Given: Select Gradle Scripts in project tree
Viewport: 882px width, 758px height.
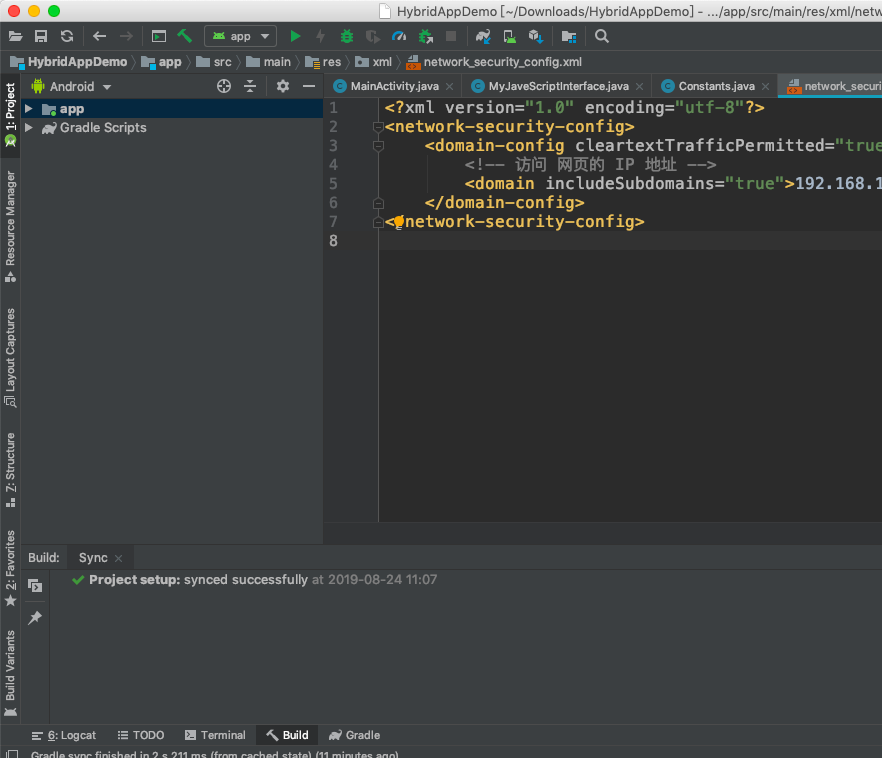Looking at the screenshot, I should [x=103, y=128].
